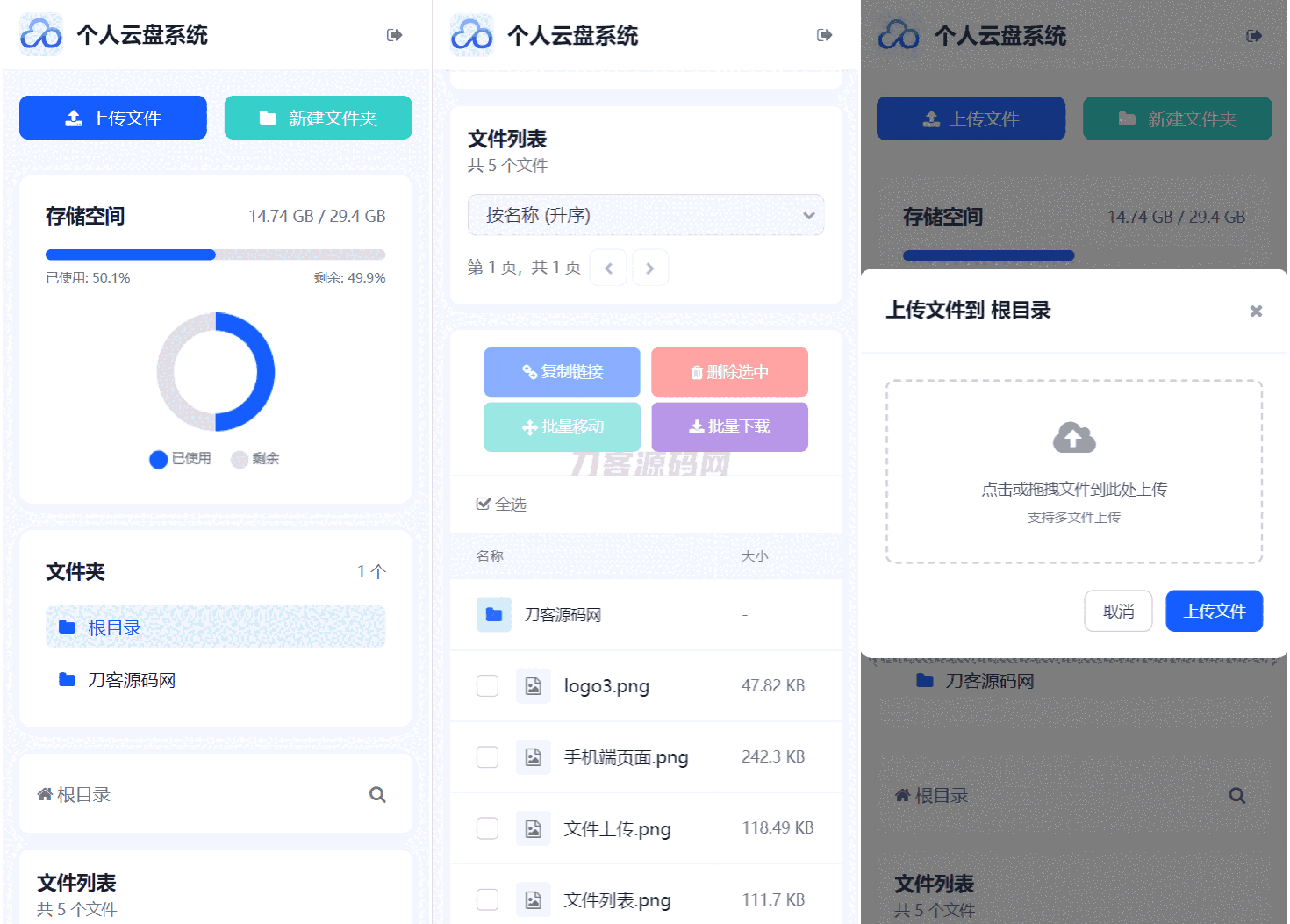Click the cloud logo icon

pos(41,35)
